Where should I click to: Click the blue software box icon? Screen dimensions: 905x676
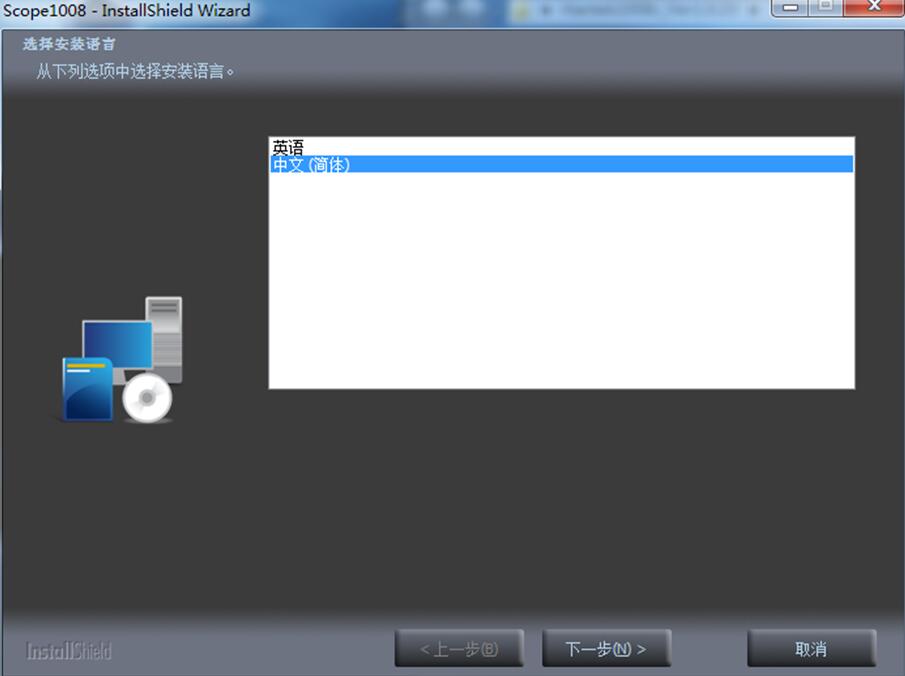(87, 388)
